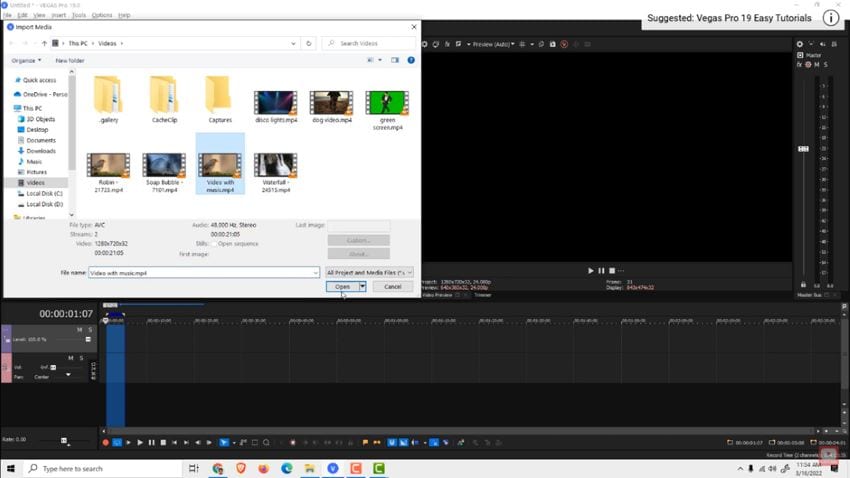Click the Stop button in timeline transport
The image size is (850, 478).
point(163,443)
